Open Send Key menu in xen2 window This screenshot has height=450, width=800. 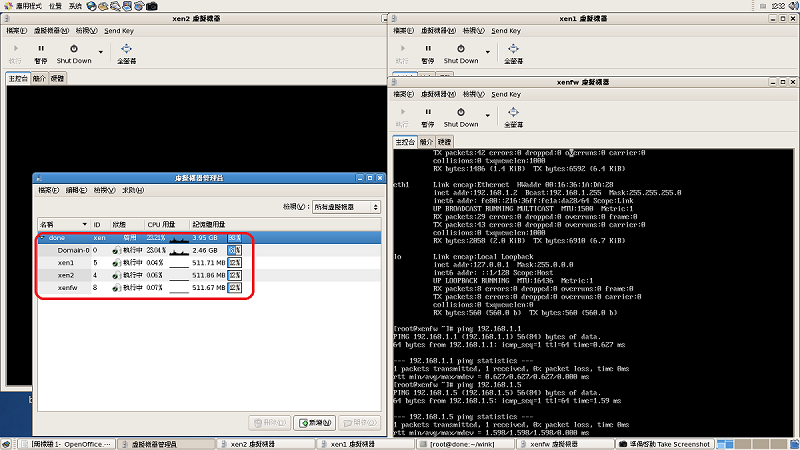click(119, 31)
